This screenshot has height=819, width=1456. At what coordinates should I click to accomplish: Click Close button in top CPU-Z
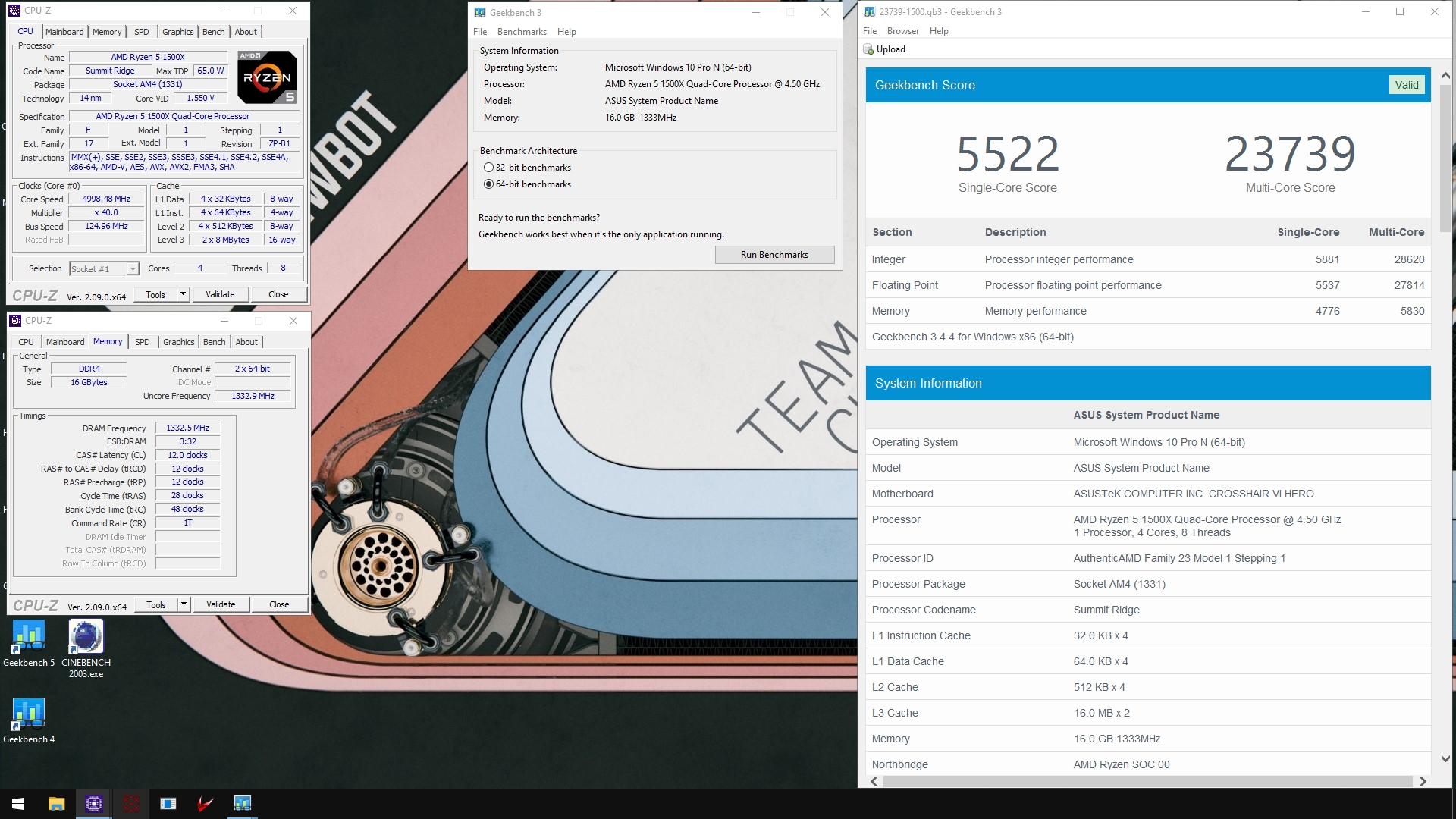click(278, 294)
